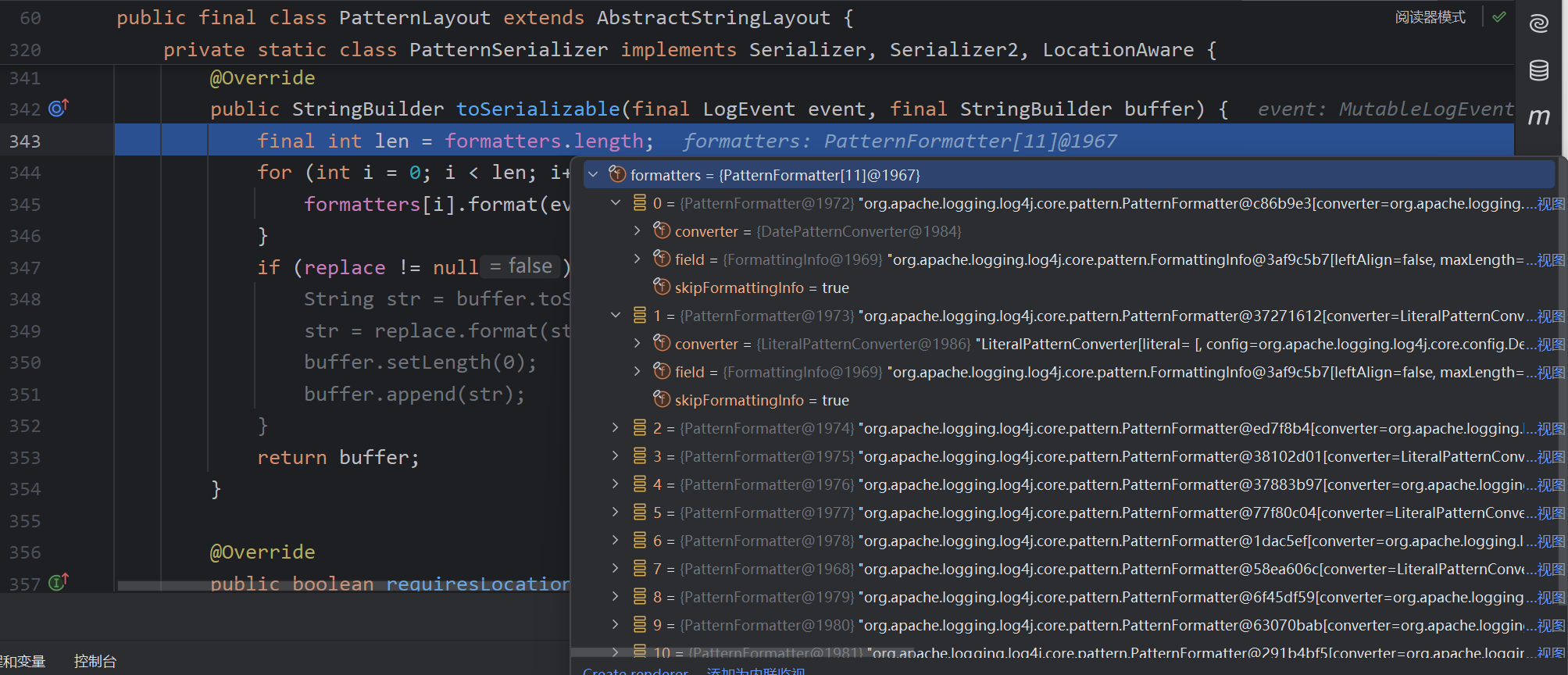
Task: Click array element icon for PatternFormatter@1972
Action: (x=640, y=202)
